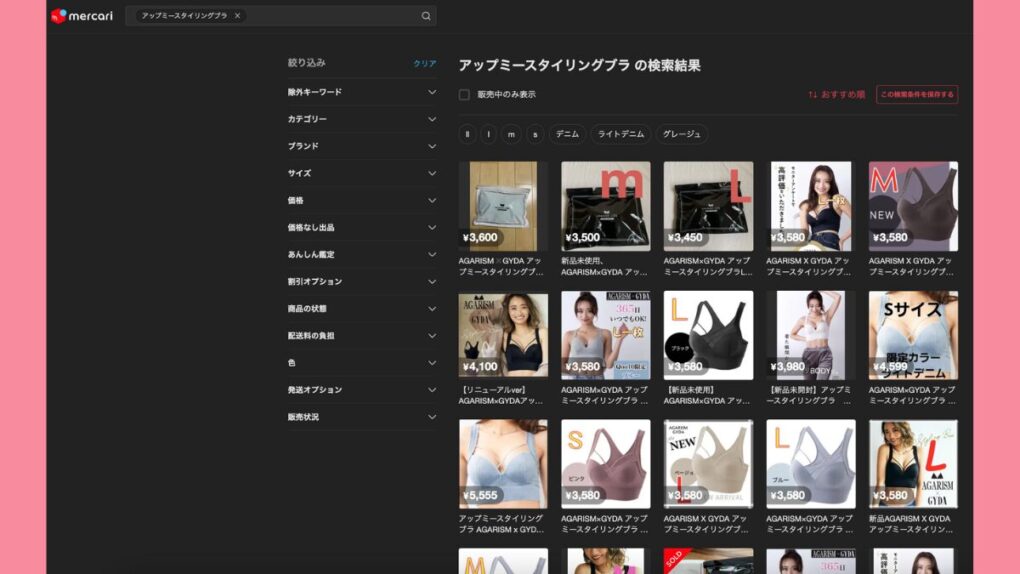Select the ll size chip
The width and height of the screenshot is (1020, 574).
pyautogui.click(x=467, y=134)
